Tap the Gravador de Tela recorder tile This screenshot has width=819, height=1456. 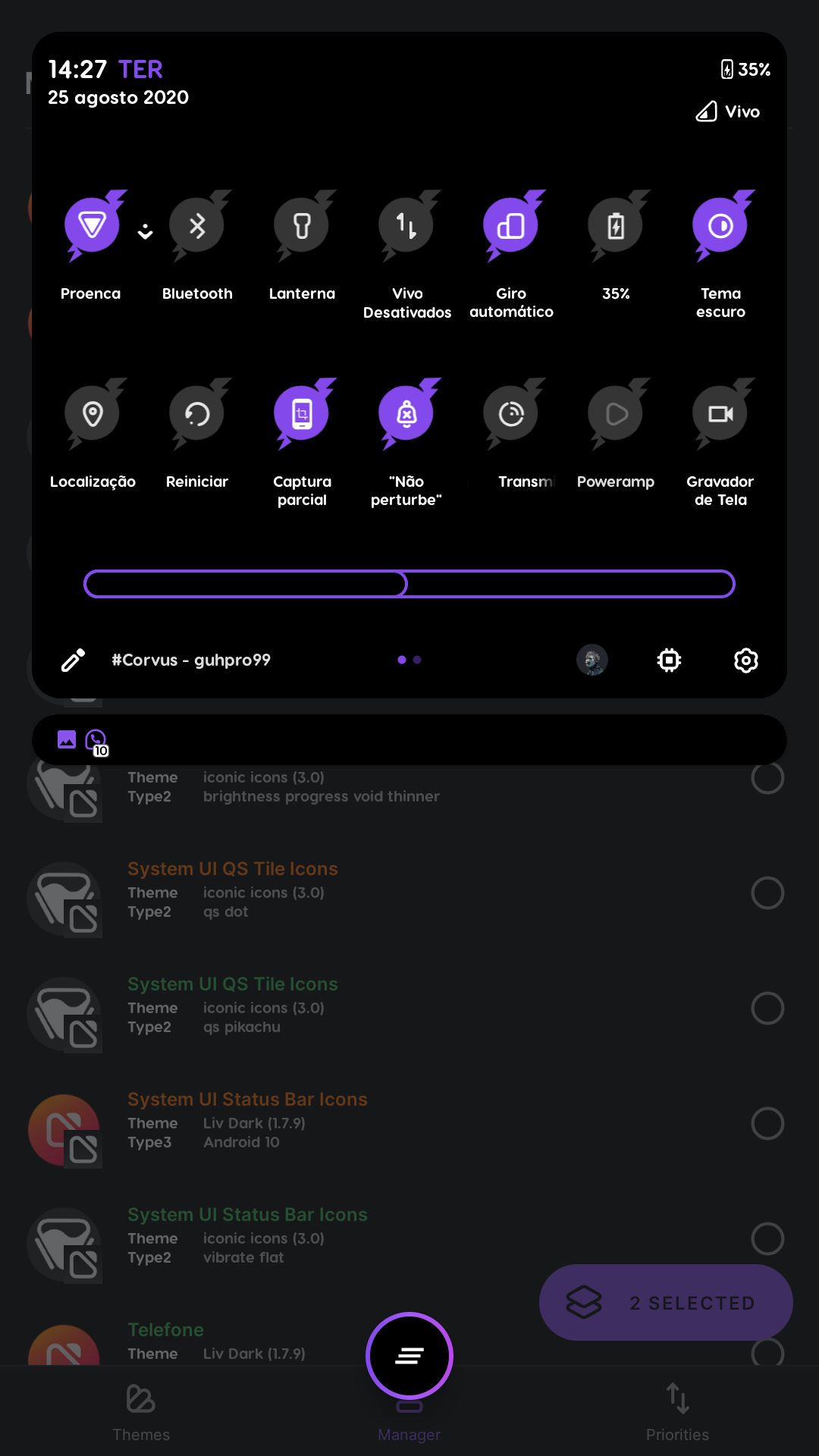click(720, 414)
